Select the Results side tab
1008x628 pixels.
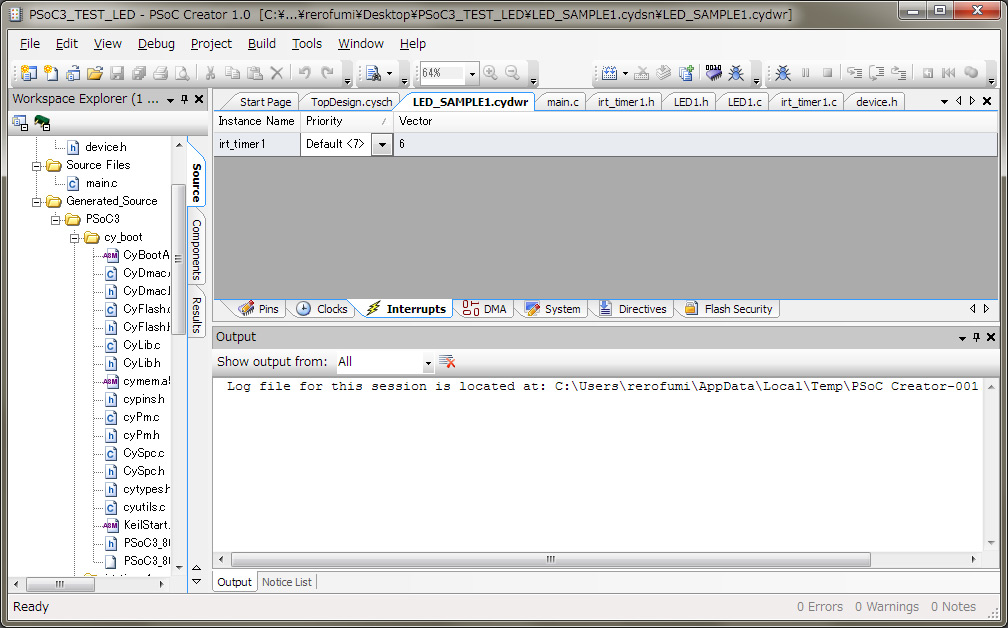(197, 314)
